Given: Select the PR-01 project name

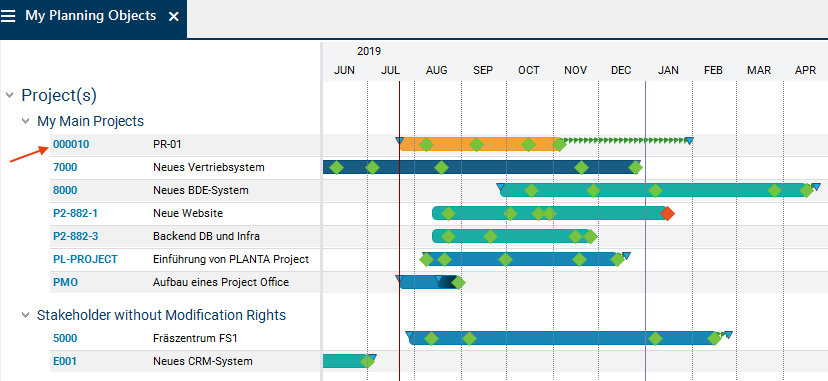Looking at the screenshot, I should coord(167,145).
